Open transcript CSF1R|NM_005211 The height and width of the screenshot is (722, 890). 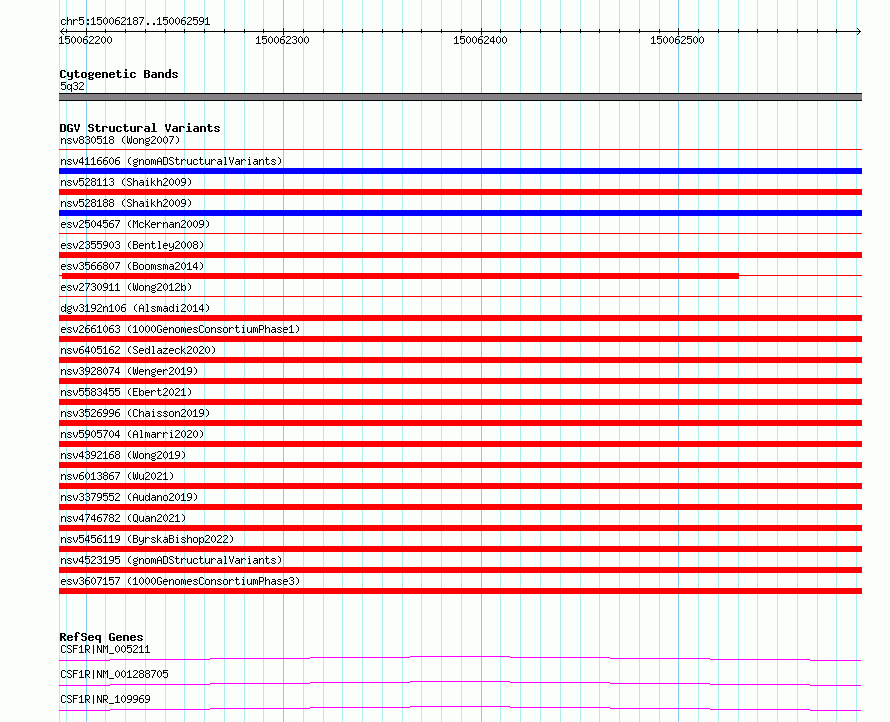click(x=105, y=649)
